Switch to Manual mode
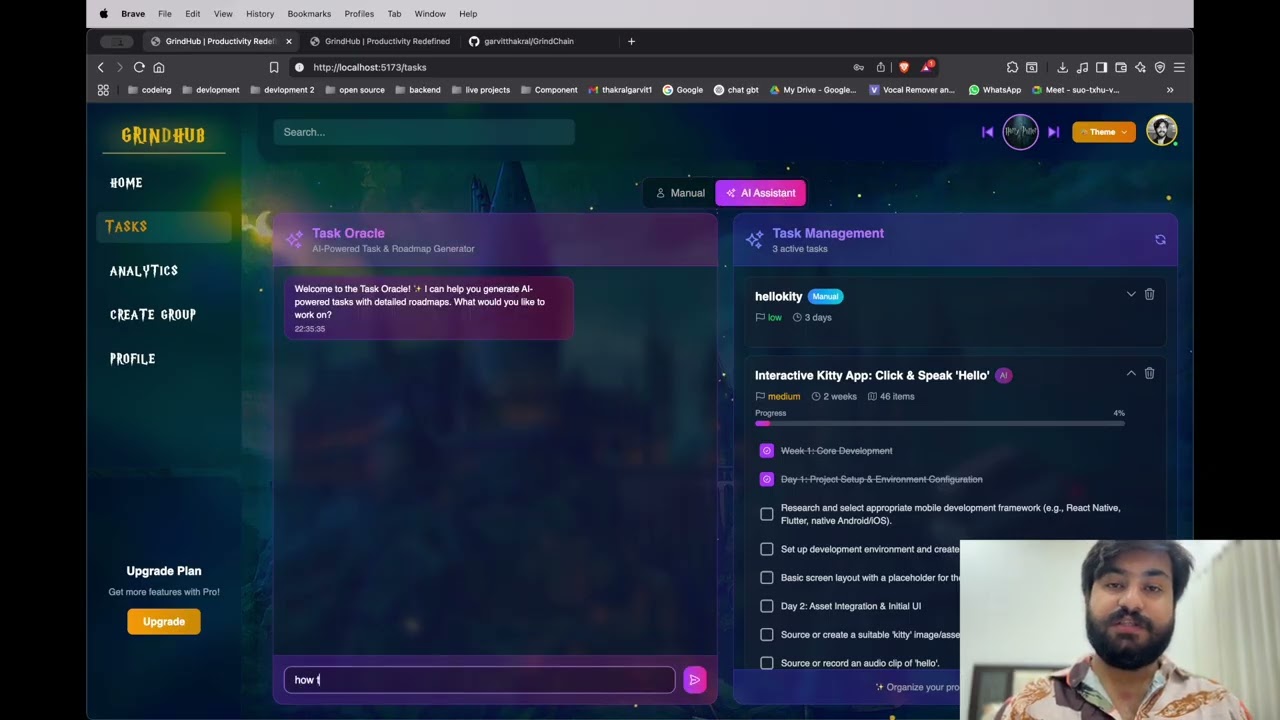The height and width of the screenshot is (720, 1280). point(679,193)
